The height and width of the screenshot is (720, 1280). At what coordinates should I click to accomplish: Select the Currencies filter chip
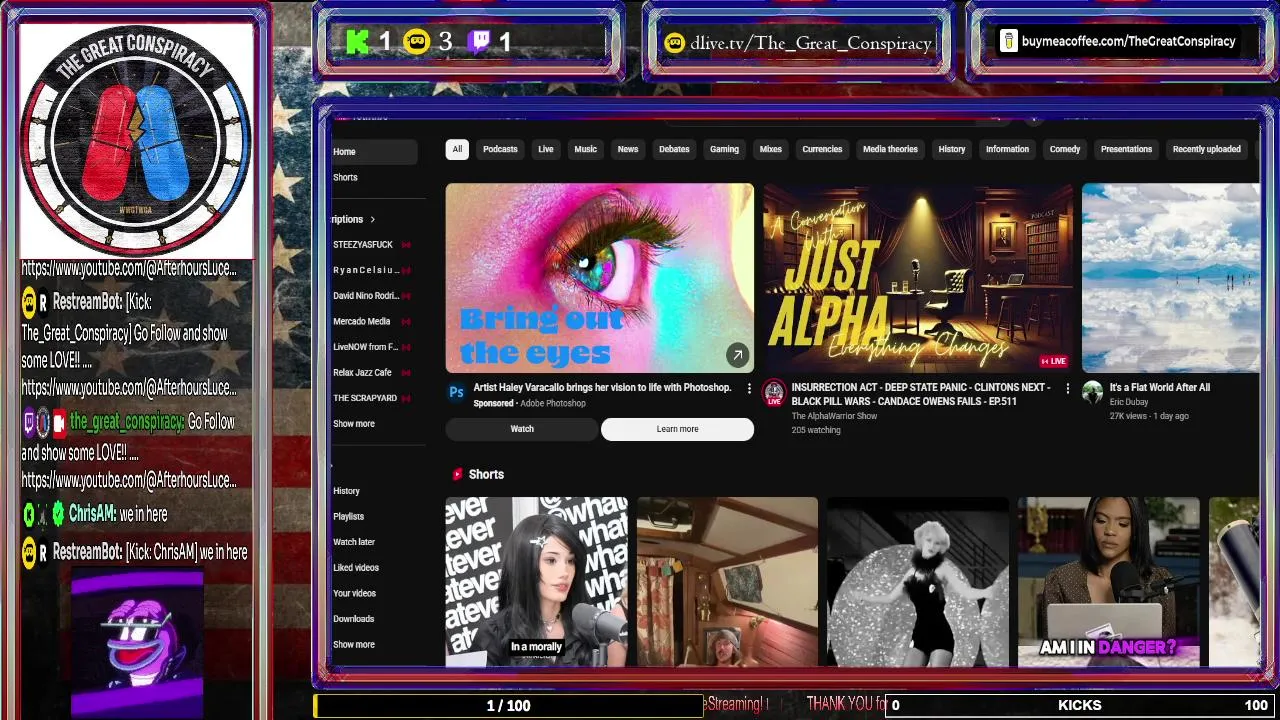coord(822,149)
